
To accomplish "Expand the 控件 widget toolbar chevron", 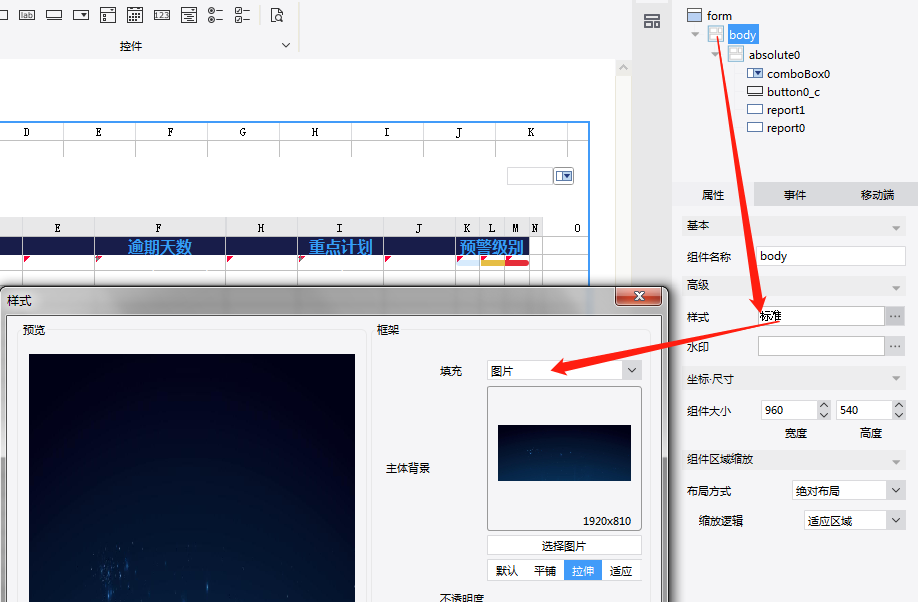I will 286,45.
